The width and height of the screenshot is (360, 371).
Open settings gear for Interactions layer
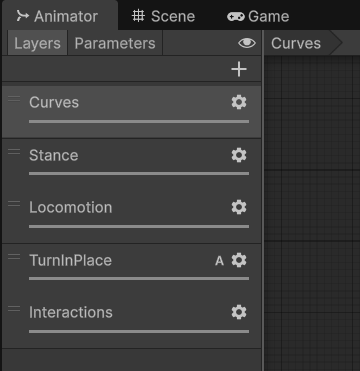click(x=239, y=312)
